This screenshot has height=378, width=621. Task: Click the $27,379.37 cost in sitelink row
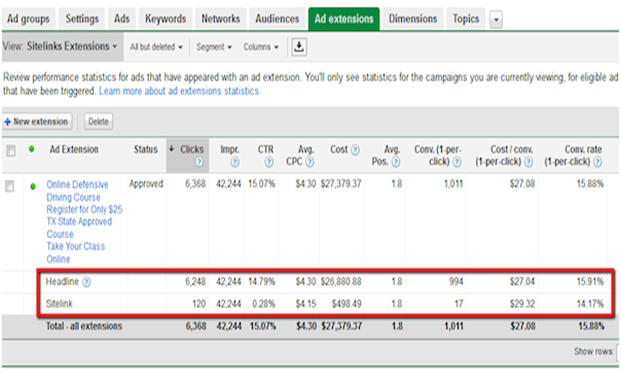[x=341, y=184]
